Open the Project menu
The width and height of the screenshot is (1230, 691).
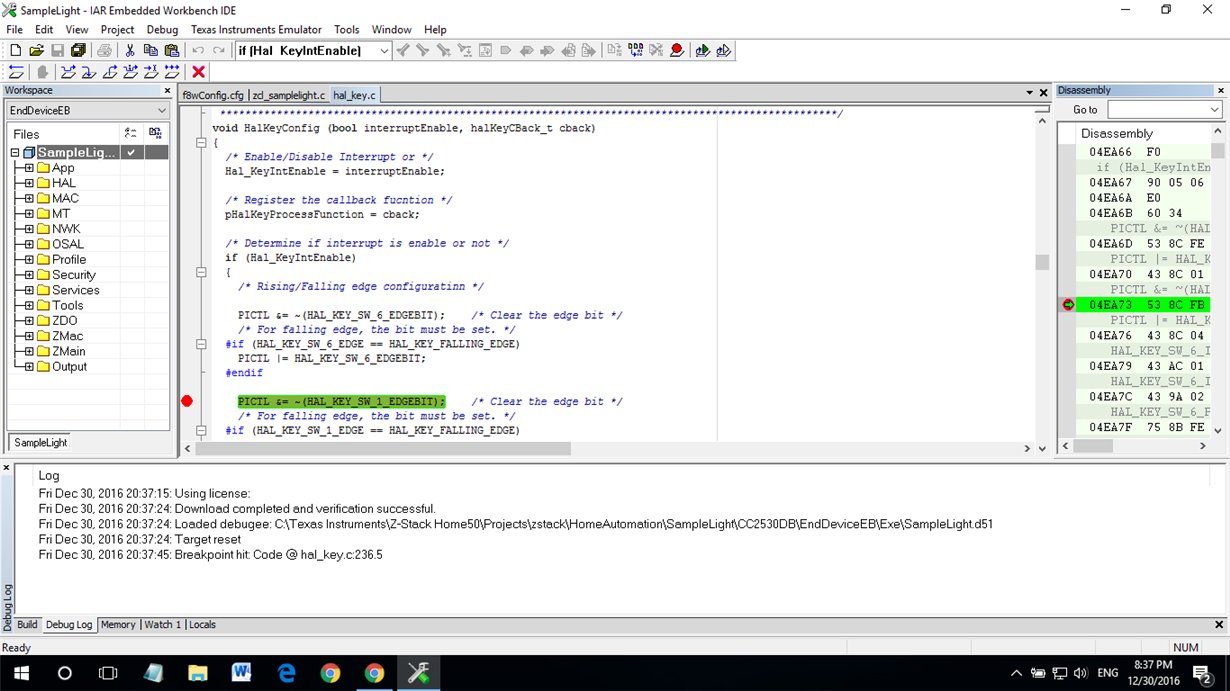117,30
